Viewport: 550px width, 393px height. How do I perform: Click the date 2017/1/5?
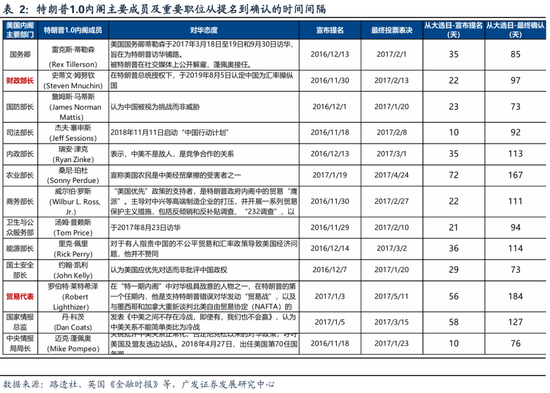pyautogui.click(x=330, y=322)
